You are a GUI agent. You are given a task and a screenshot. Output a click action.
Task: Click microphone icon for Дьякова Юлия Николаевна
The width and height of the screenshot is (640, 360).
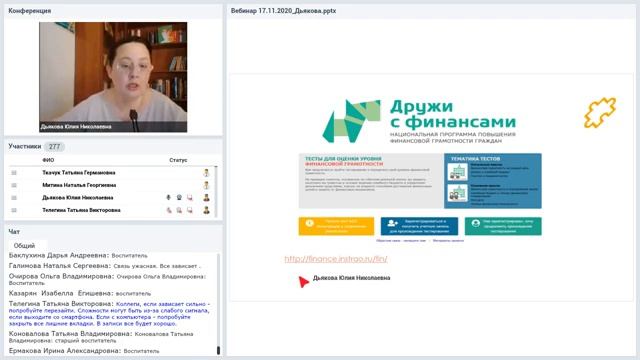tap(169, 198)
